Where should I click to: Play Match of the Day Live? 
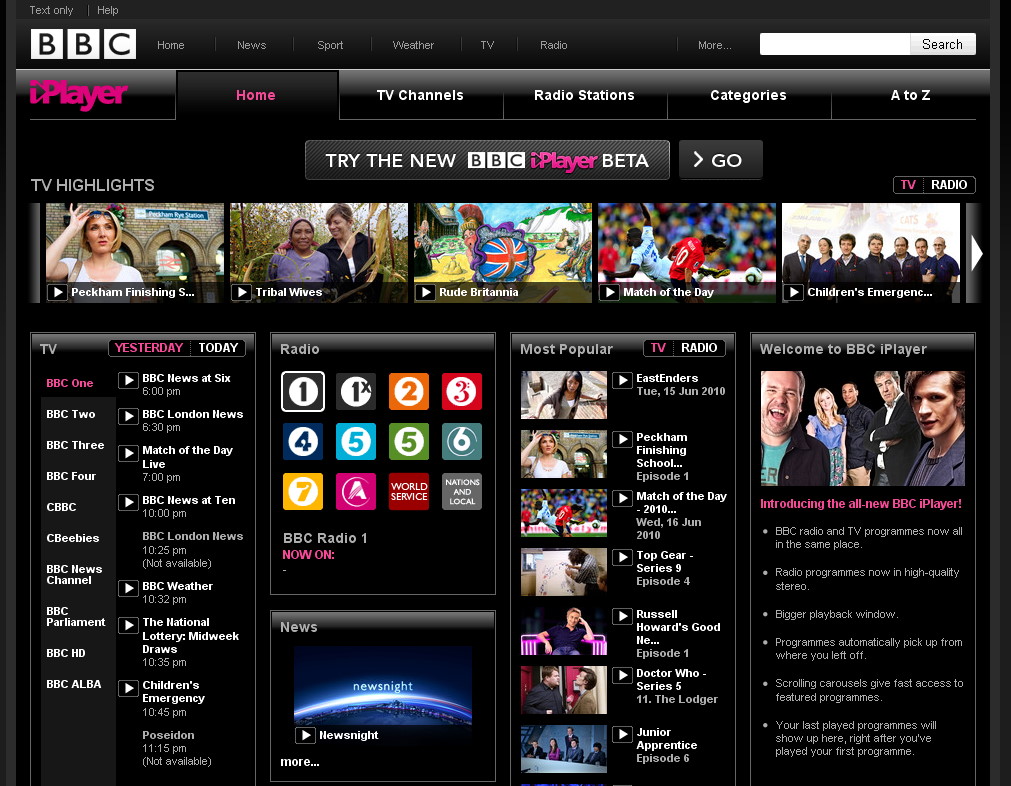[x=128, y=453]
